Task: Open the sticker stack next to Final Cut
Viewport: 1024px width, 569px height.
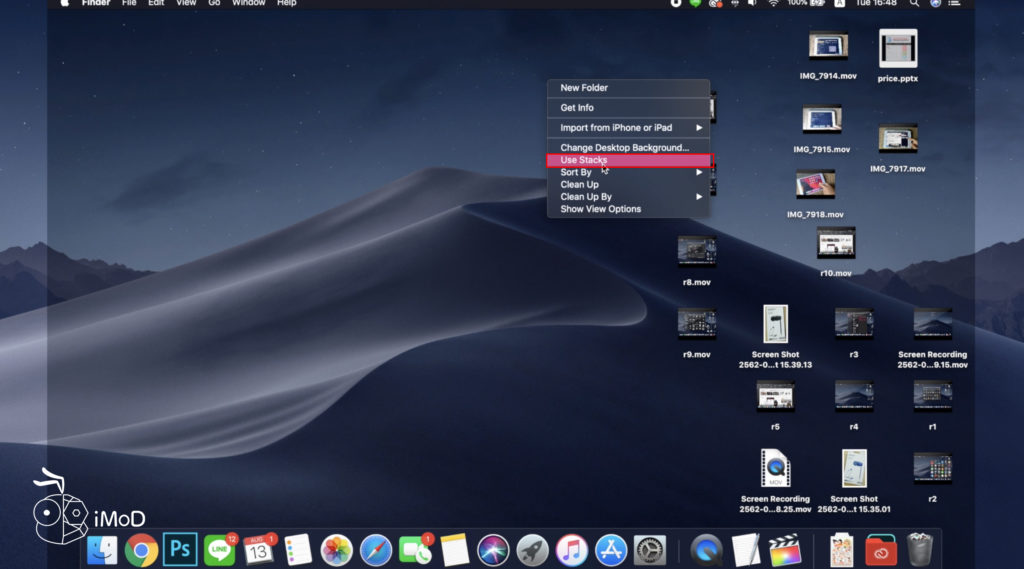Action: point(842,550)
